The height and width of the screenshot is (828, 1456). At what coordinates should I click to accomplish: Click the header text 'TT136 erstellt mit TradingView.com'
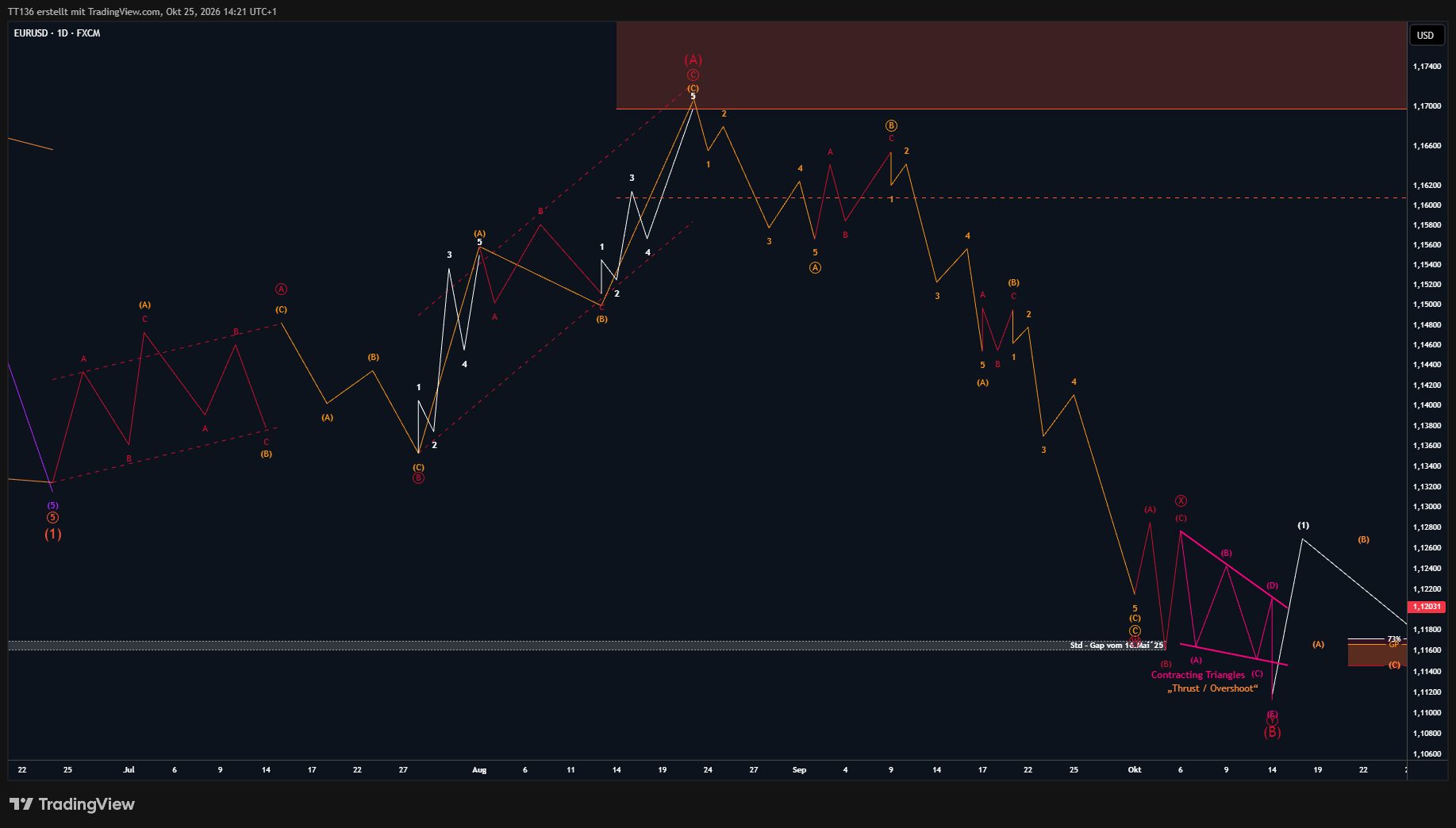84,12
